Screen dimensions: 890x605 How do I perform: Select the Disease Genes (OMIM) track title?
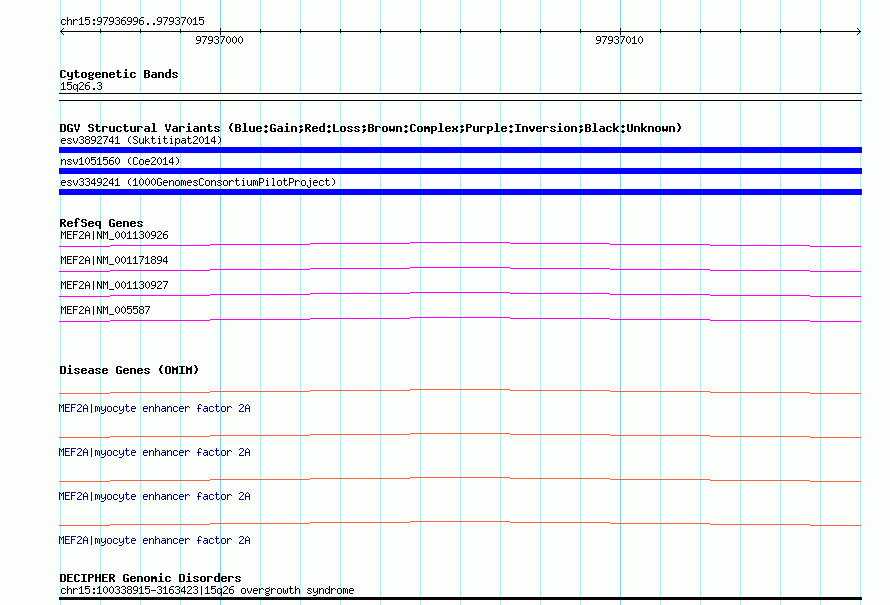point(129,370)
